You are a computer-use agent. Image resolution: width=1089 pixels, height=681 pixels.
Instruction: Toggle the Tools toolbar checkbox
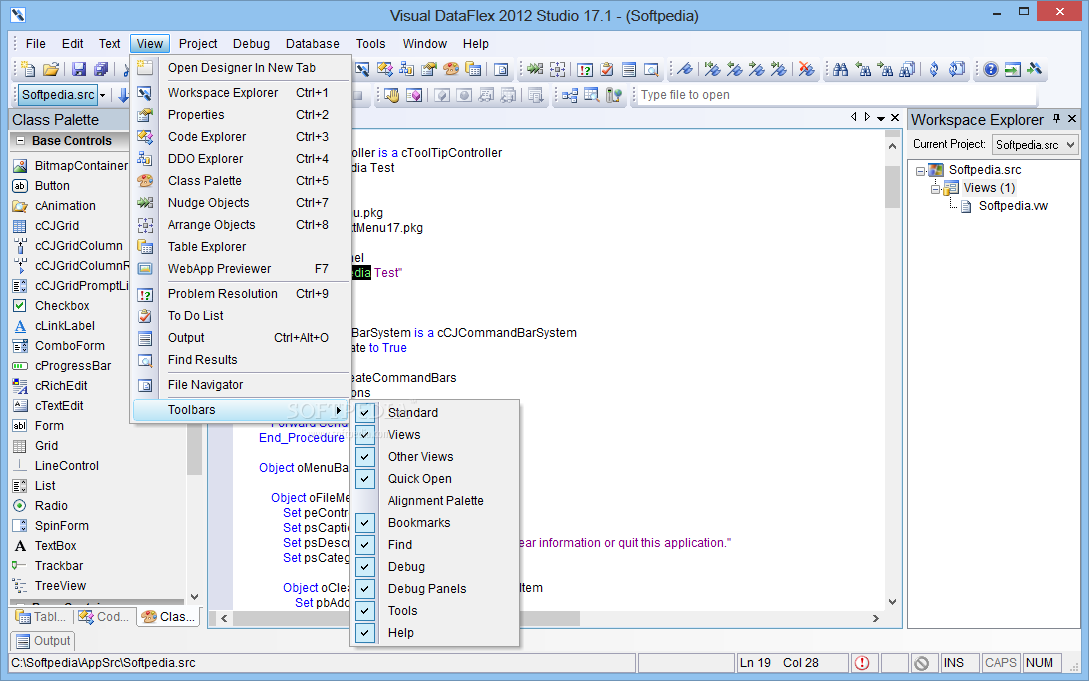tap(365, 611)
